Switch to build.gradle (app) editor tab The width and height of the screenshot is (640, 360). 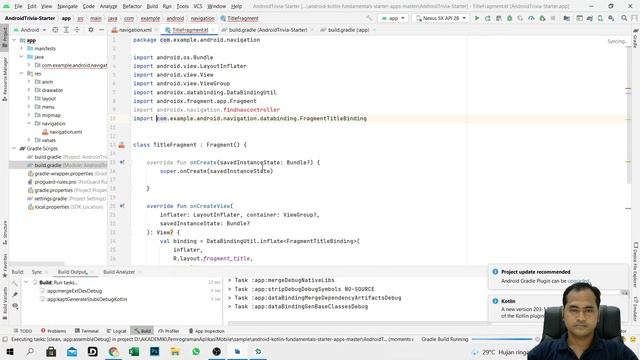(x=348, y=30)
